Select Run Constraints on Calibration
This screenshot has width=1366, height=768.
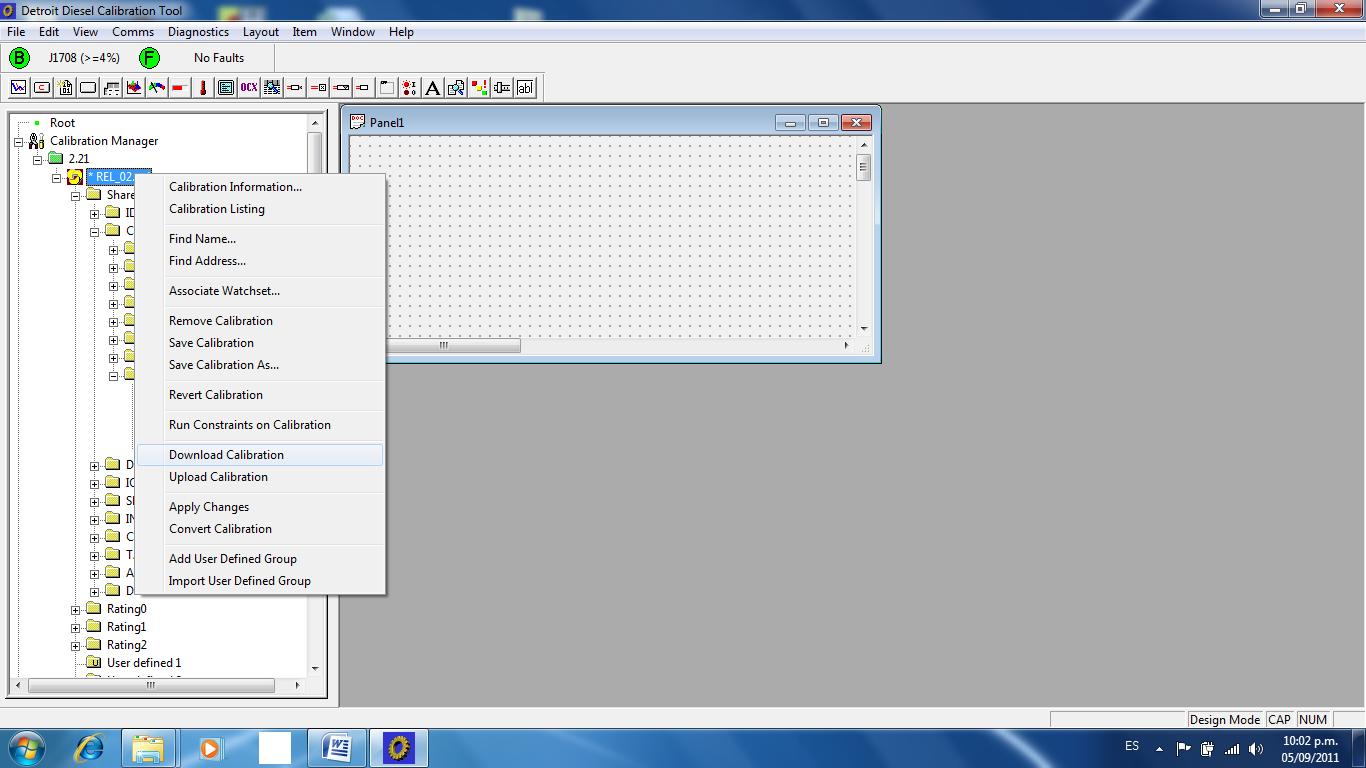(260, 425)
